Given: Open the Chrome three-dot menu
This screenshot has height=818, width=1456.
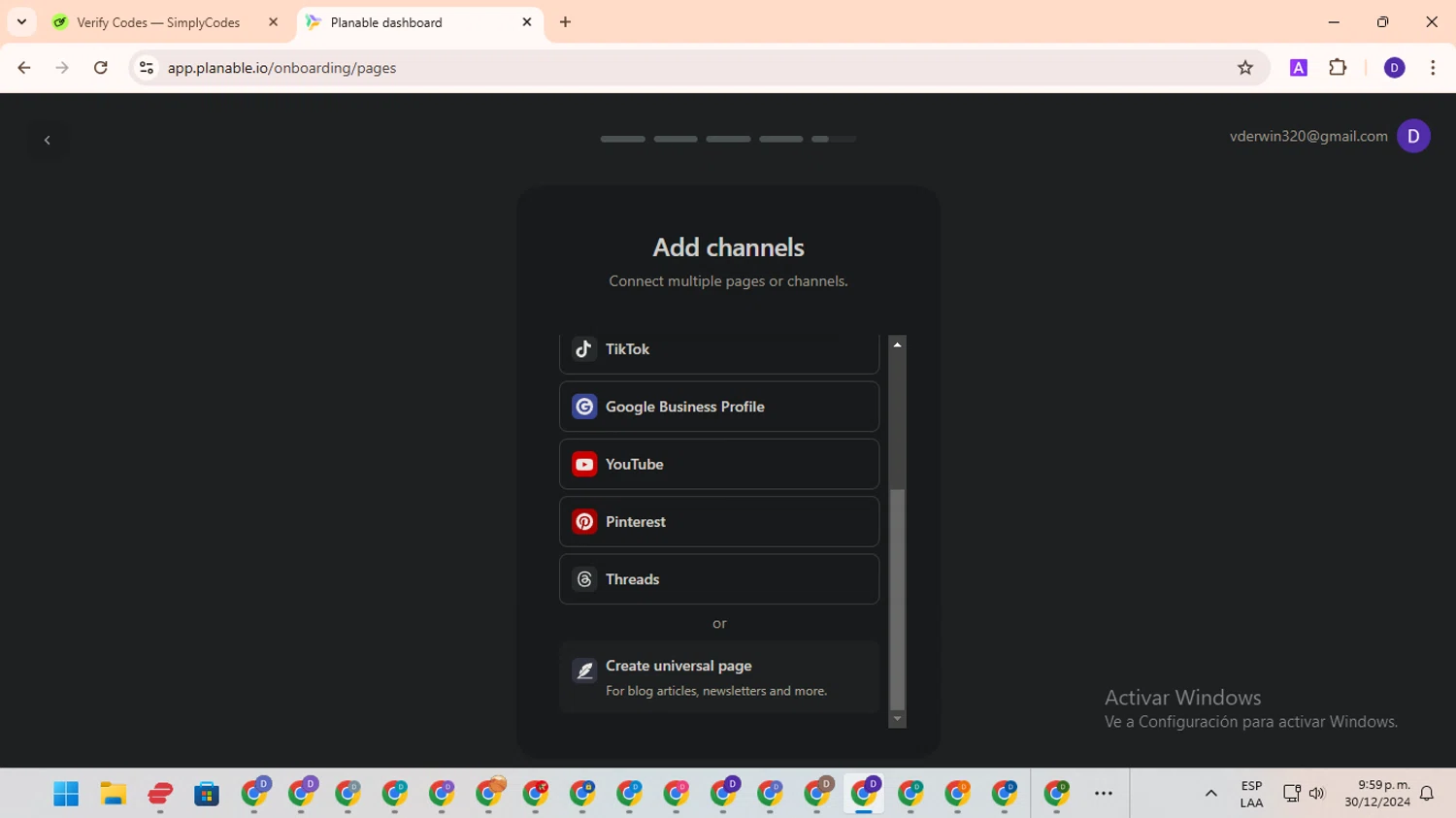Looking at the screenshot, I should [1433, 68].
